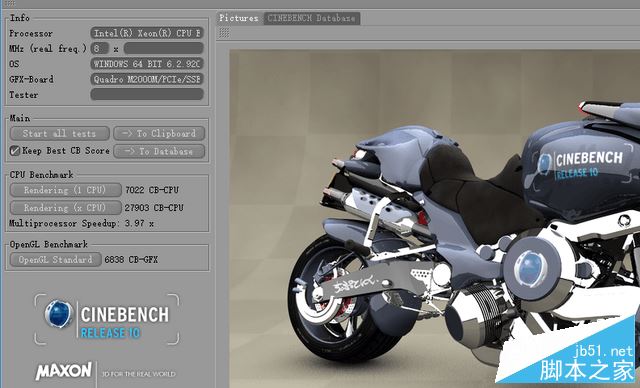640x388 pixels.
Task: Grab the dotted grip handle above Info panel
Action: [x=9, y=3]
